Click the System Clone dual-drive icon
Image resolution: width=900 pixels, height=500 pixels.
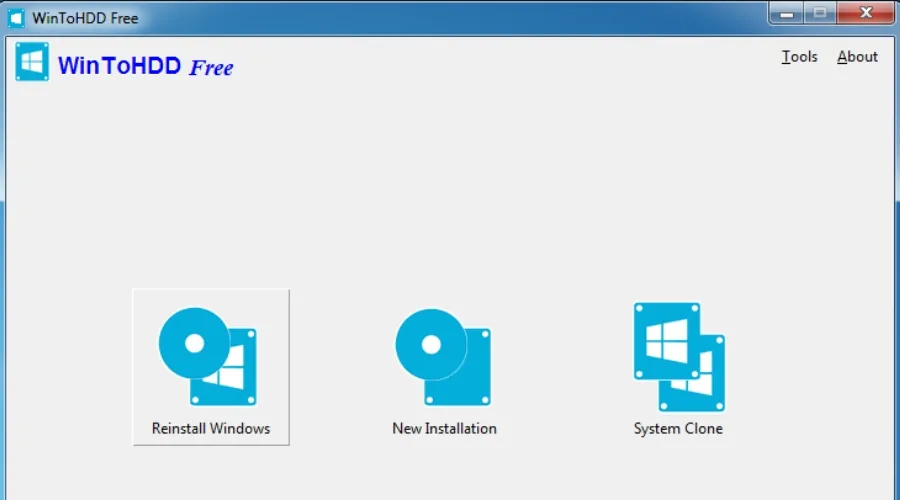coord(678,356)
